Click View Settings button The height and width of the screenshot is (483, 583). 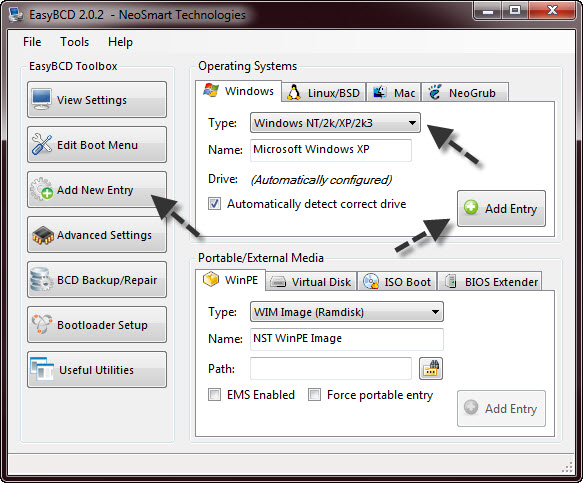click(x=97, y=100)
